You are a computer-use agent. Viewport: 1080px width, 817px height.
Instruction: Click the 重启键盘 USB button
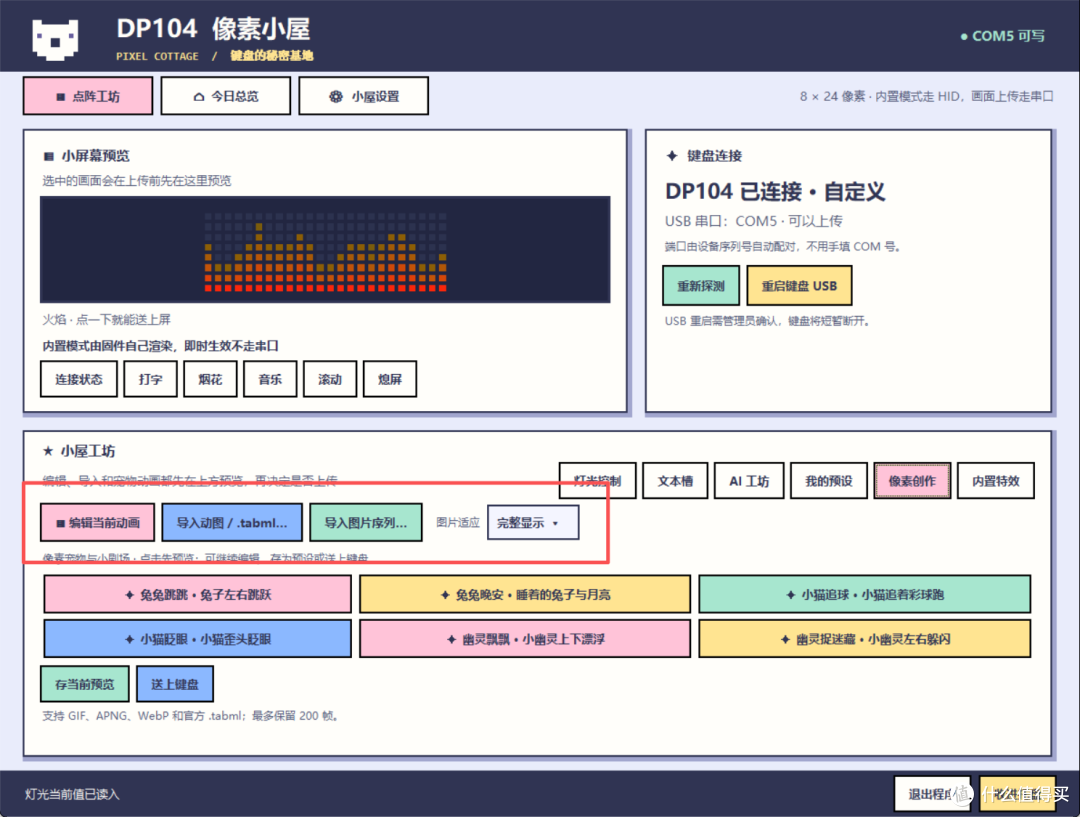pyautogui.click(x=799, y=285)
